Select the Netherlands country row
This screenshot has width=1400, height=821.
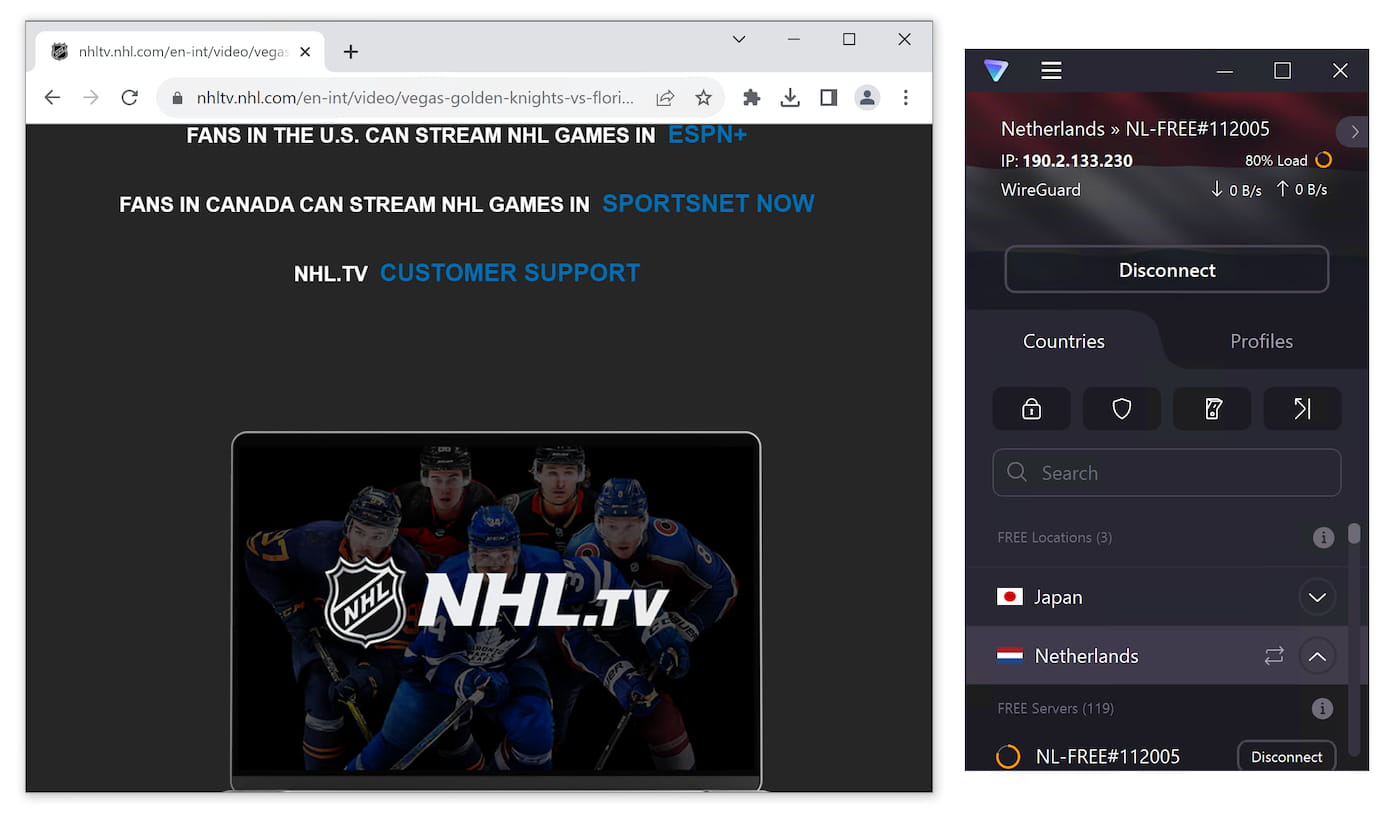(x=1156, y=656)
